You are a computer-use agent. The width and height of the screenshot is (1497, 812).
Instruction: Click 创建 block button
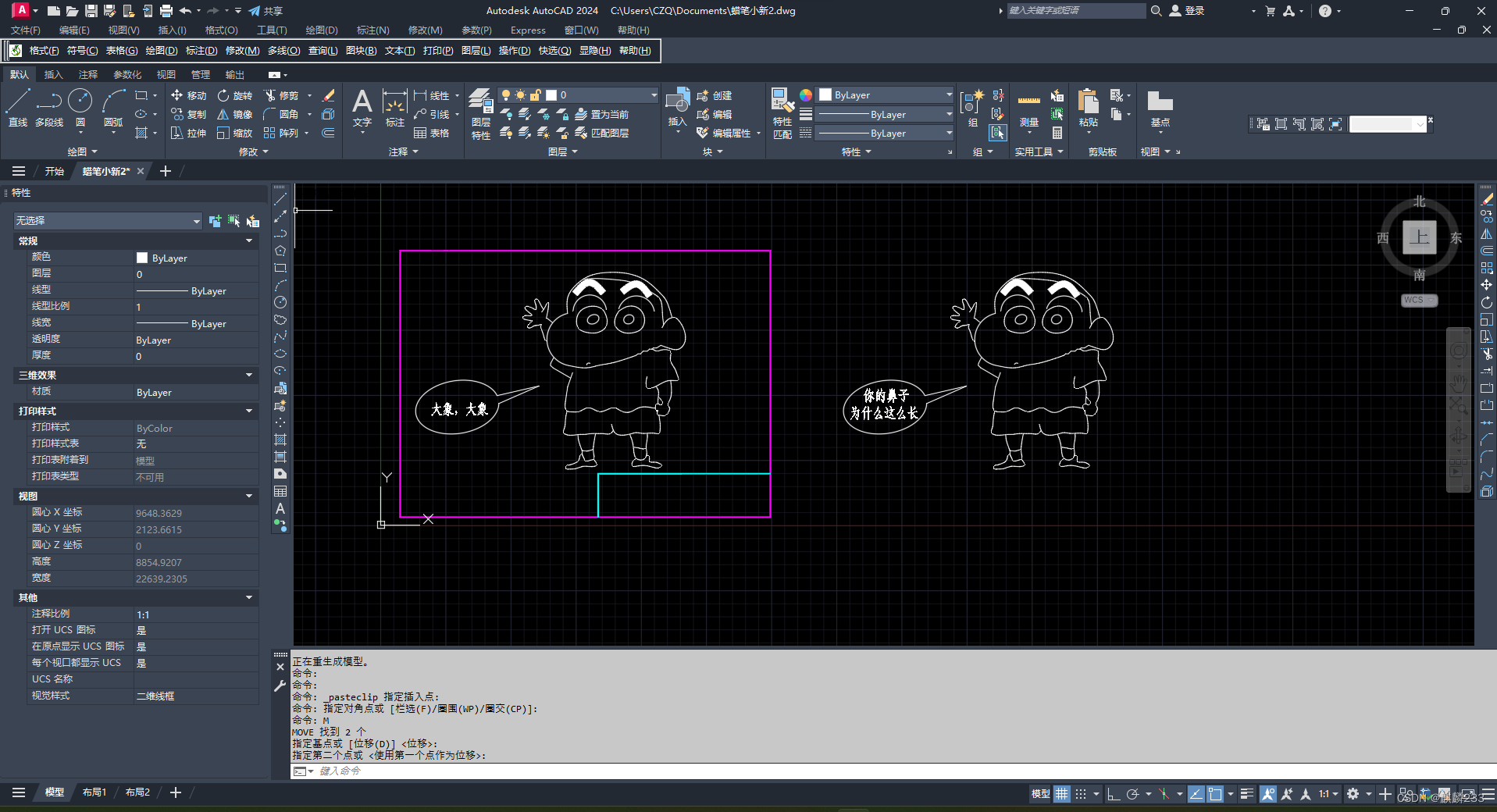(715, 95)
